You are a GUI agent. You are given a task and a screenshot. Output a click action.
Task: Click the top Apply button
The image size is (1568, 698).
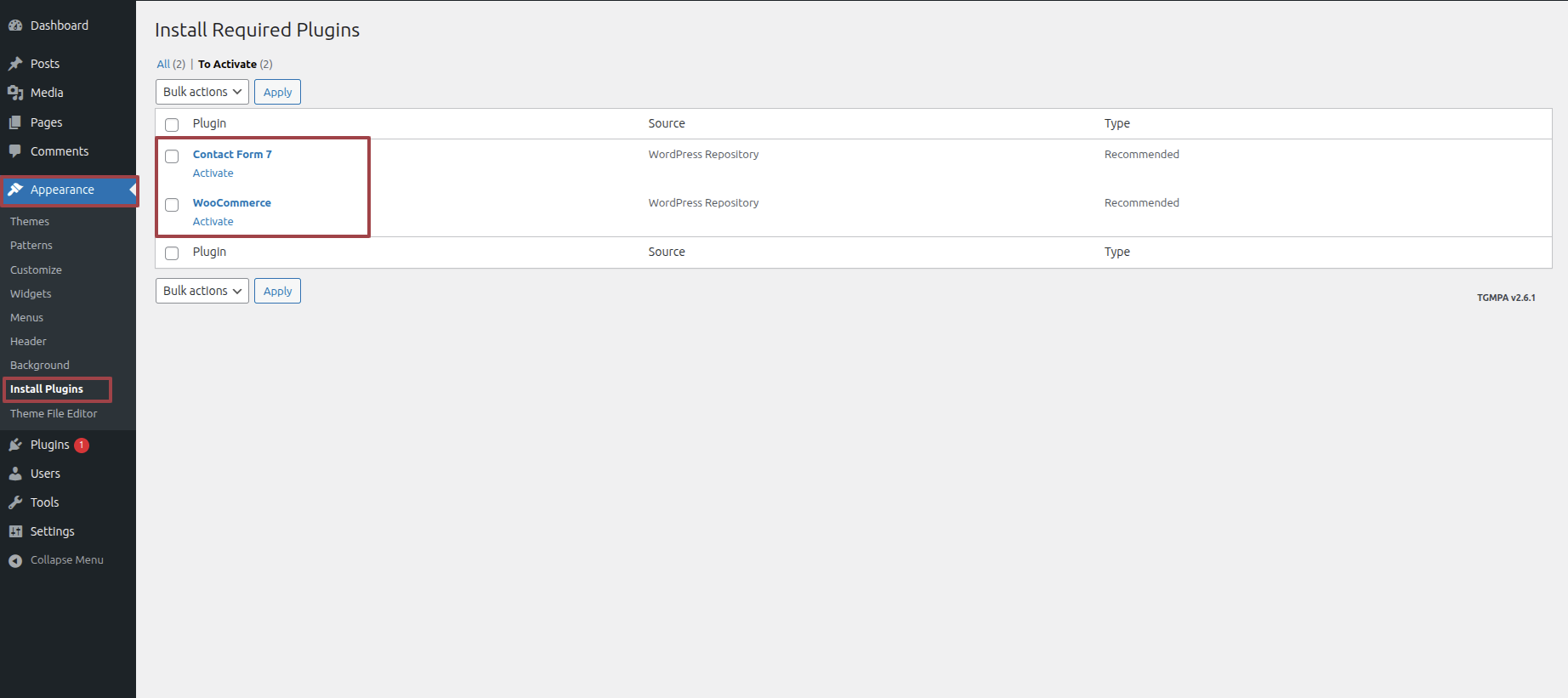pos(277,92)
